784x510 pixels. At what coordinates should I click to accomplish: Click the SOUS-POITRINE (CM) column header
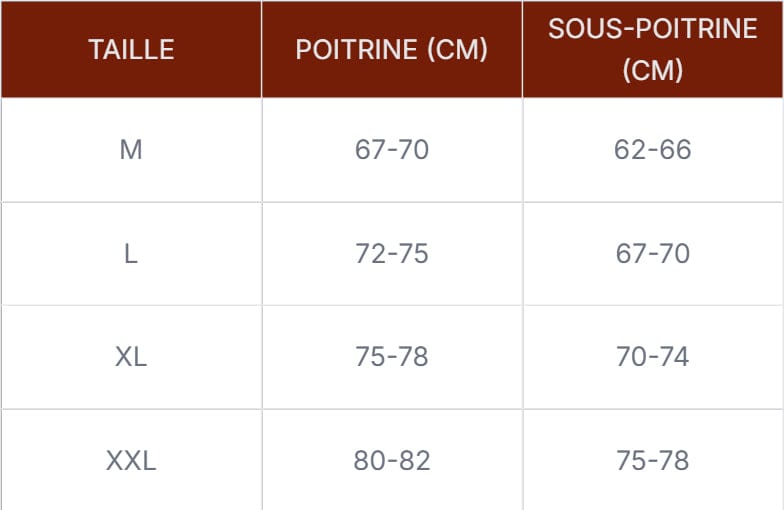652,49
